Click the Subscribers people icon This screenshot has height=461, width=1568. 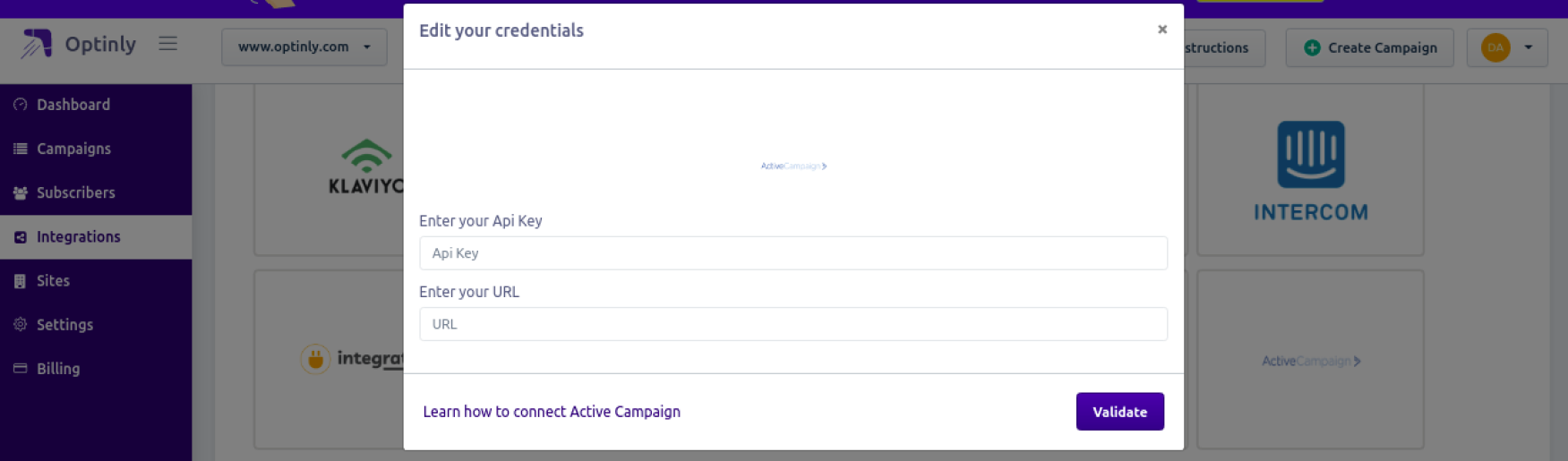20,192
